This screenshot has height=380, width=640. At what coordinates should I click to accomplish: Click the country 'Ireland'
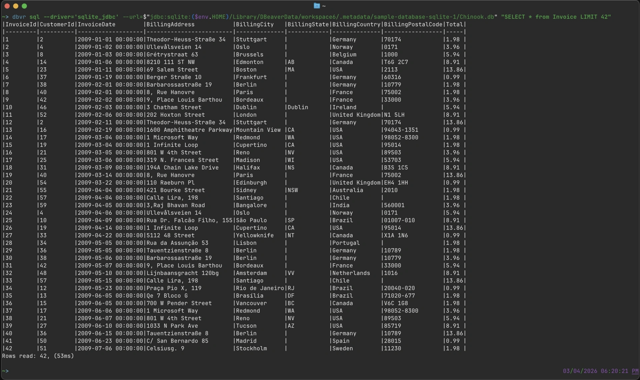tap(344, 108)
